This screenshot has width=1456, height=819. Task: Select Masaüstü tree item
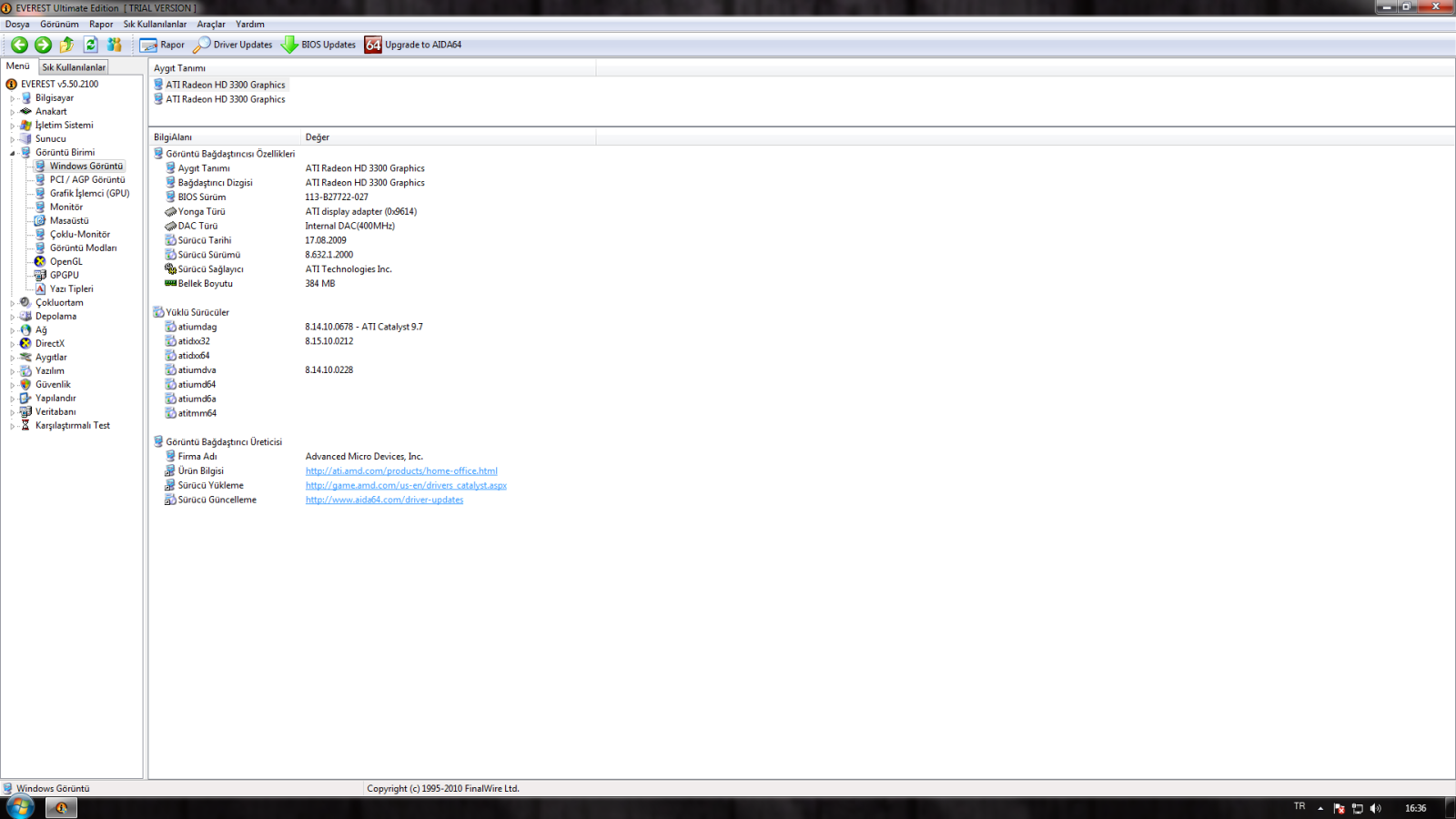point(69,220)
